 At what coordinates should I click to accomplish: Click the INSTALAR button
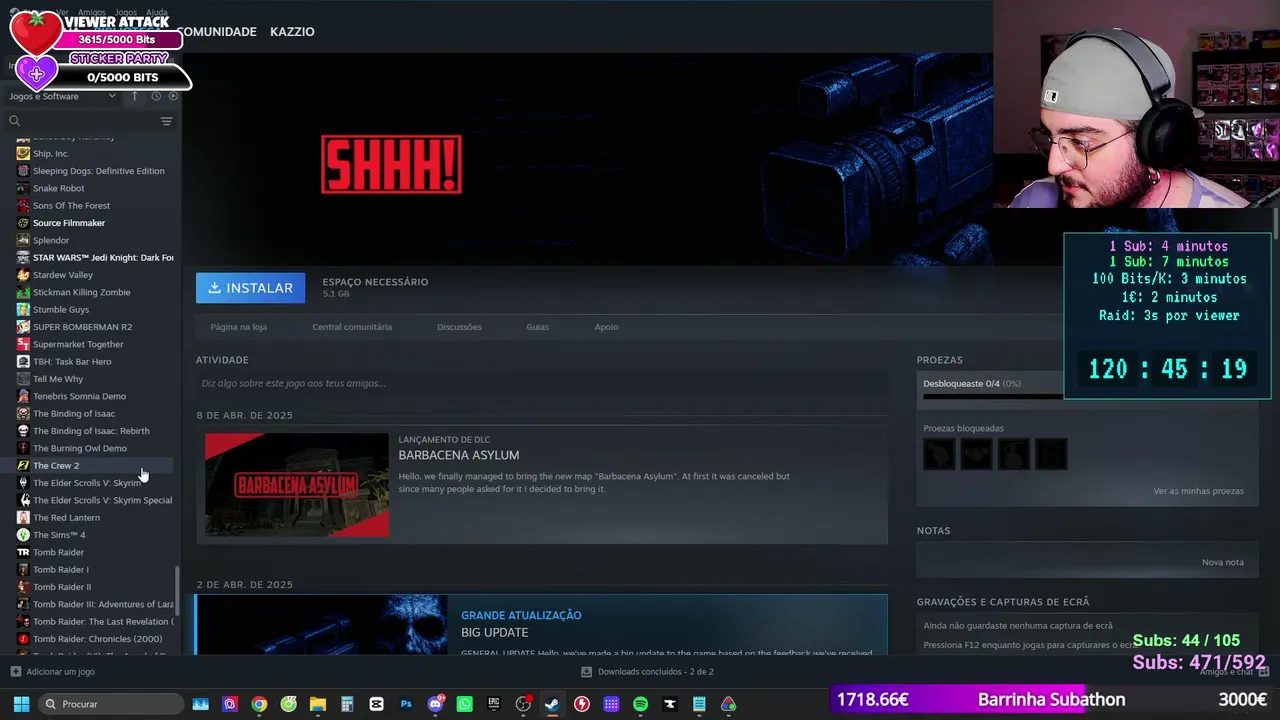click(251, 288)
